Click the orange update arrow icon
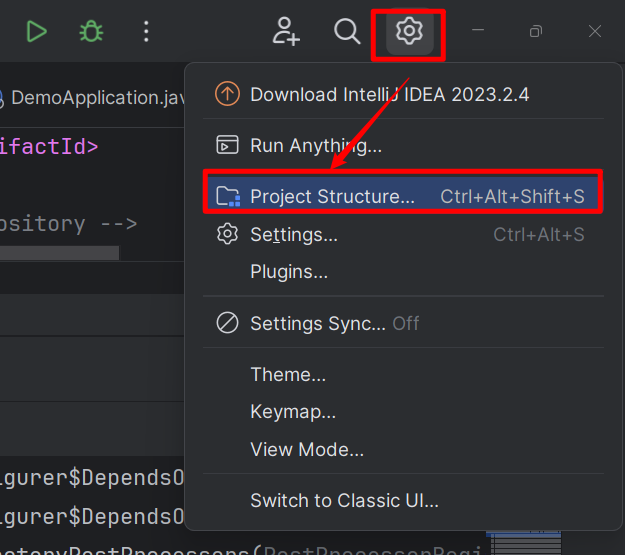Viewport: 625px width, 555px height. click(x=228, y=94)
